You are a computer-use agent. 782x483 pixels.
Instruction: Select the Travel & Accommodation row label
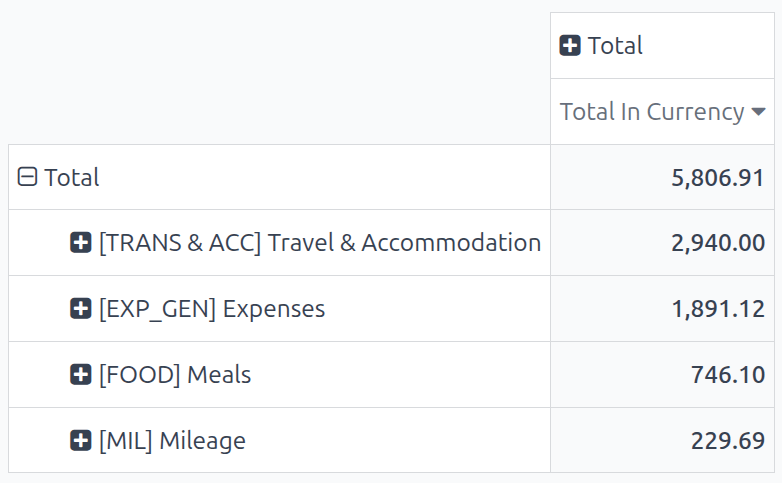point(319,243)
